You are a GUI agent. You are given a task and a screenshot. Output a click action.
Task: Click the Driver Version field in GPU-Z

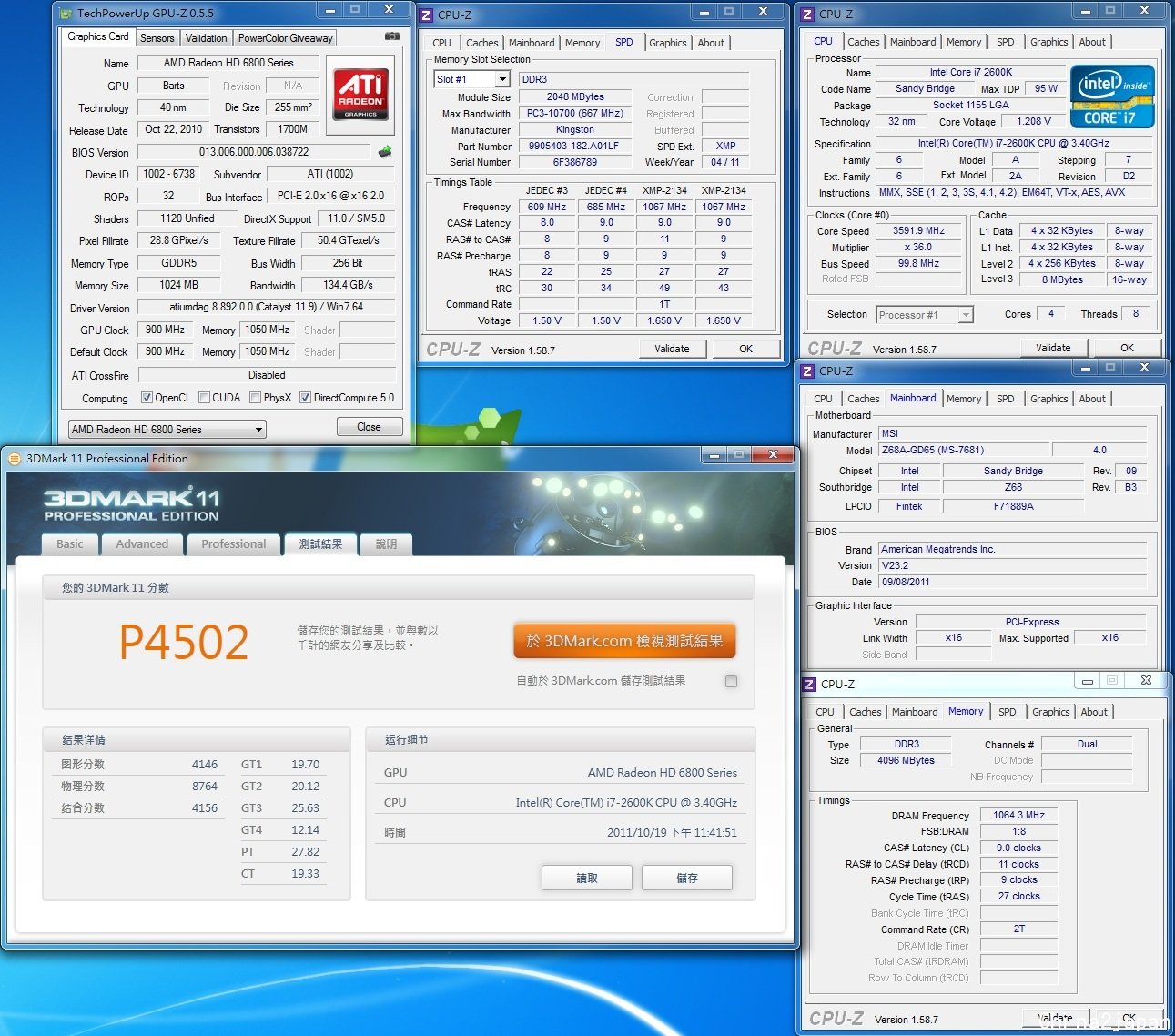(x=267, y=307)
